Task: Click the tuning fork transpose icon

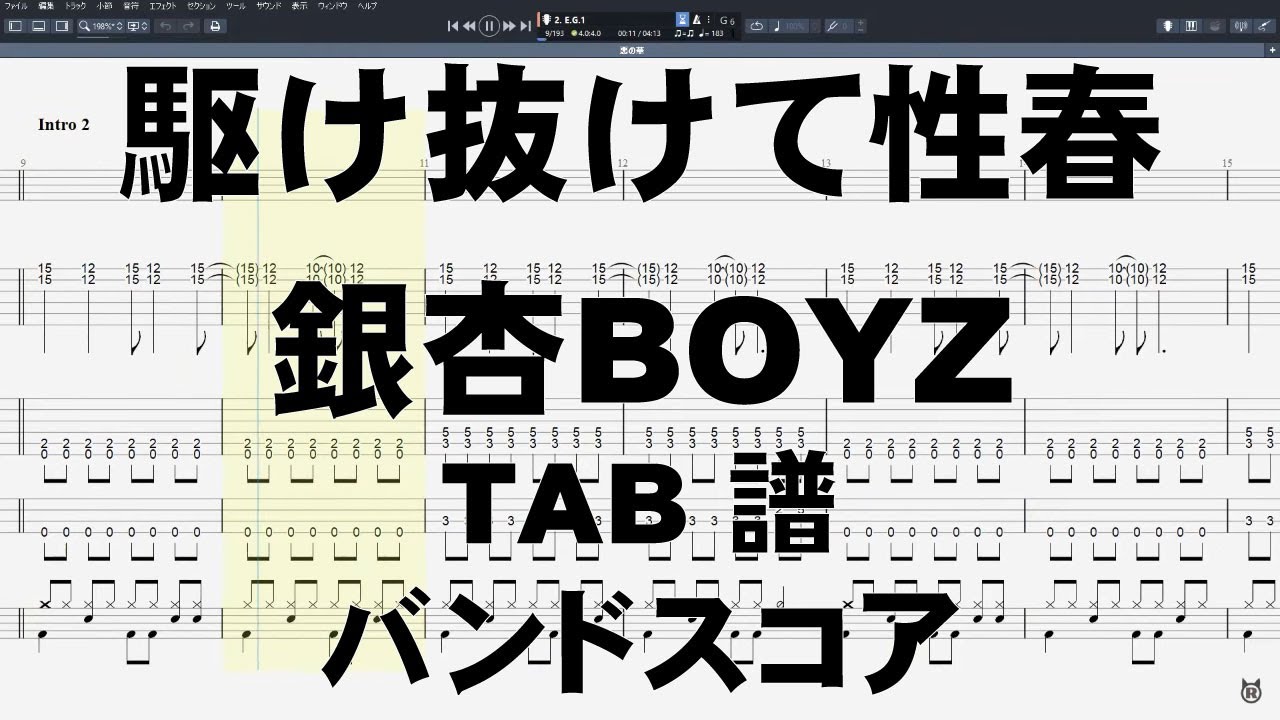Action: [833, 26]
